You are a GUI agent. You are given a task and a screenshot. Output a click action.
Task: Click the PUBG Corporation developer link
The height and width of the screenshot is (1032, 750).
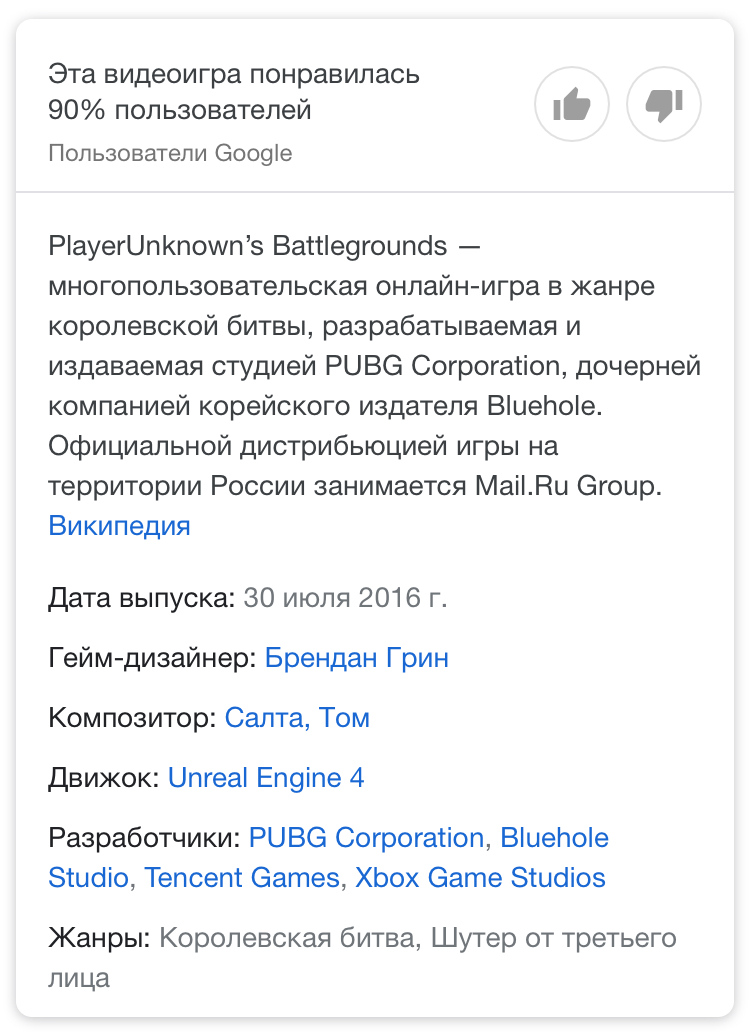366,838
